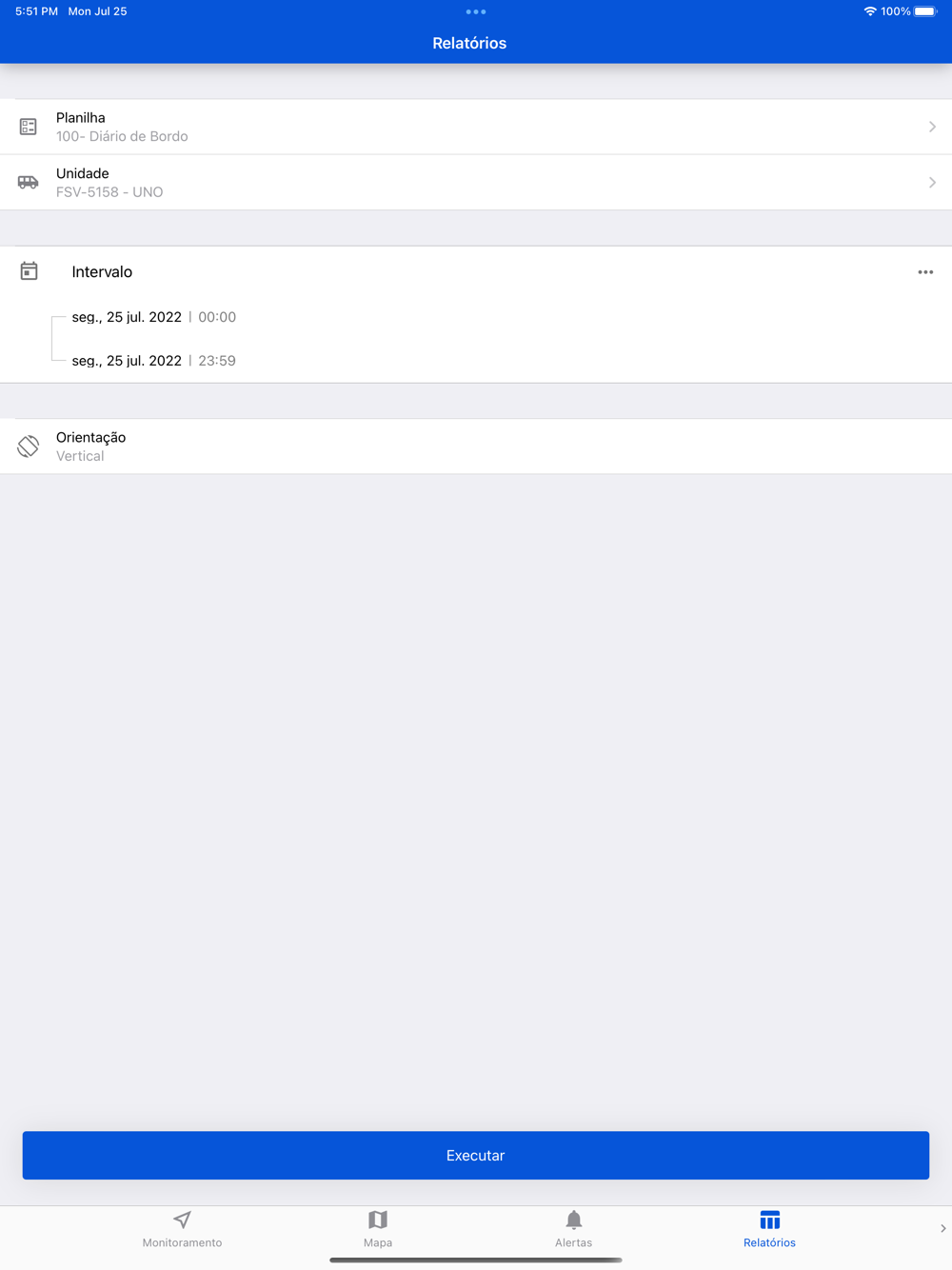
Task: Switch to the Alertas tab label
Action: click(x=574, y=1242)
